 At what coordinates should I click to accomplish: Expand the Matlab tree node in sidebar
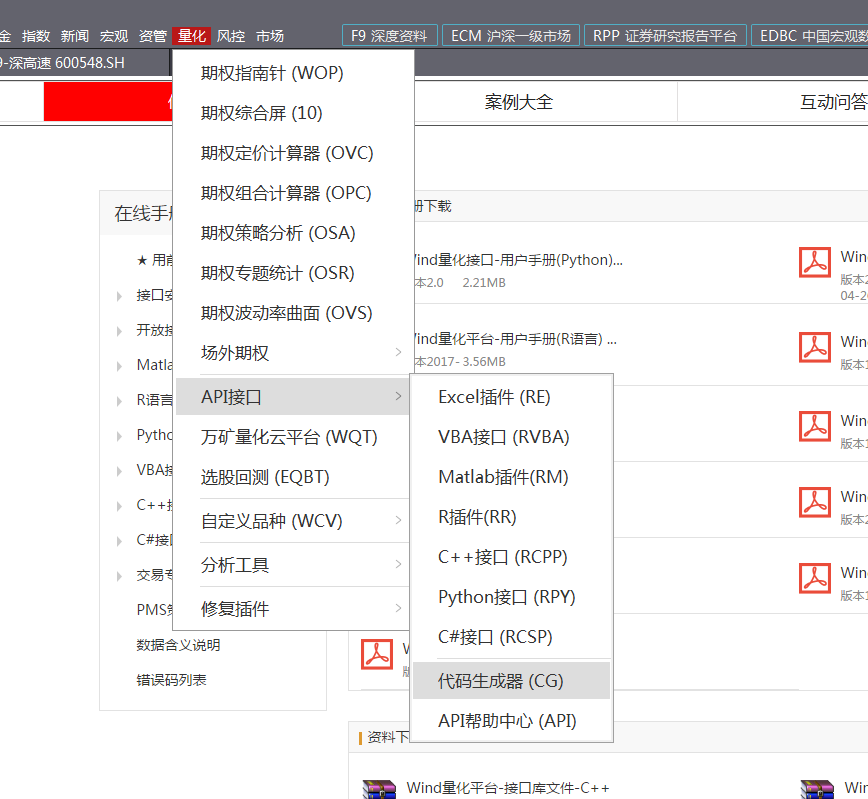pos(121,365)
